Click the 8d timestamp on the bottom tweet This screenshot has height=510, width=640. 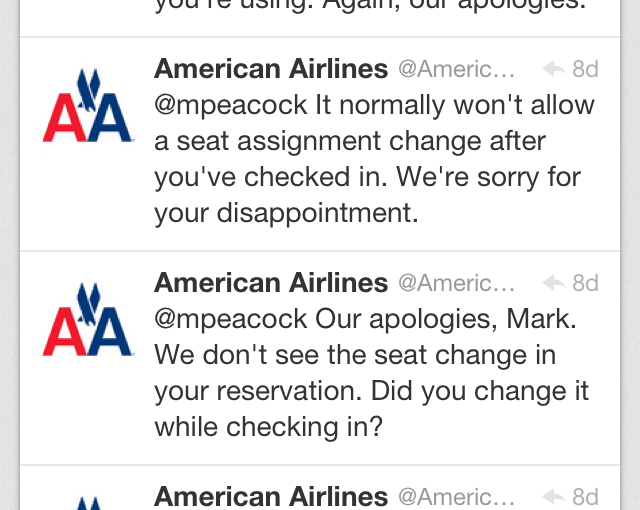click(x=585, y=496)
